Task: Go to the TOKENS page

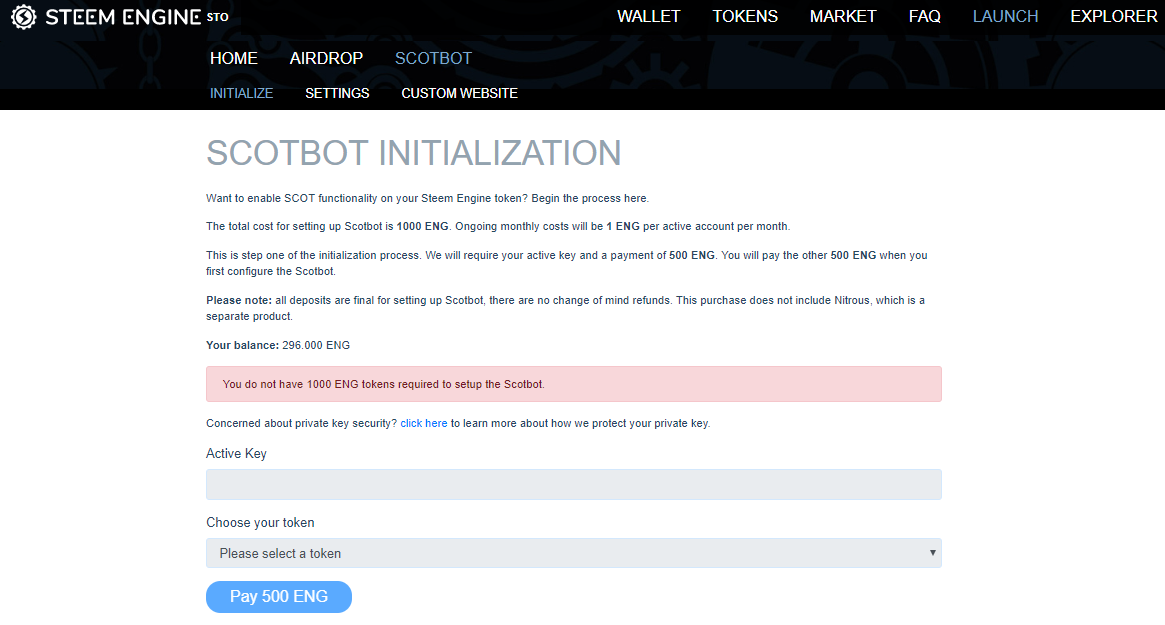Action: point(745,16)
